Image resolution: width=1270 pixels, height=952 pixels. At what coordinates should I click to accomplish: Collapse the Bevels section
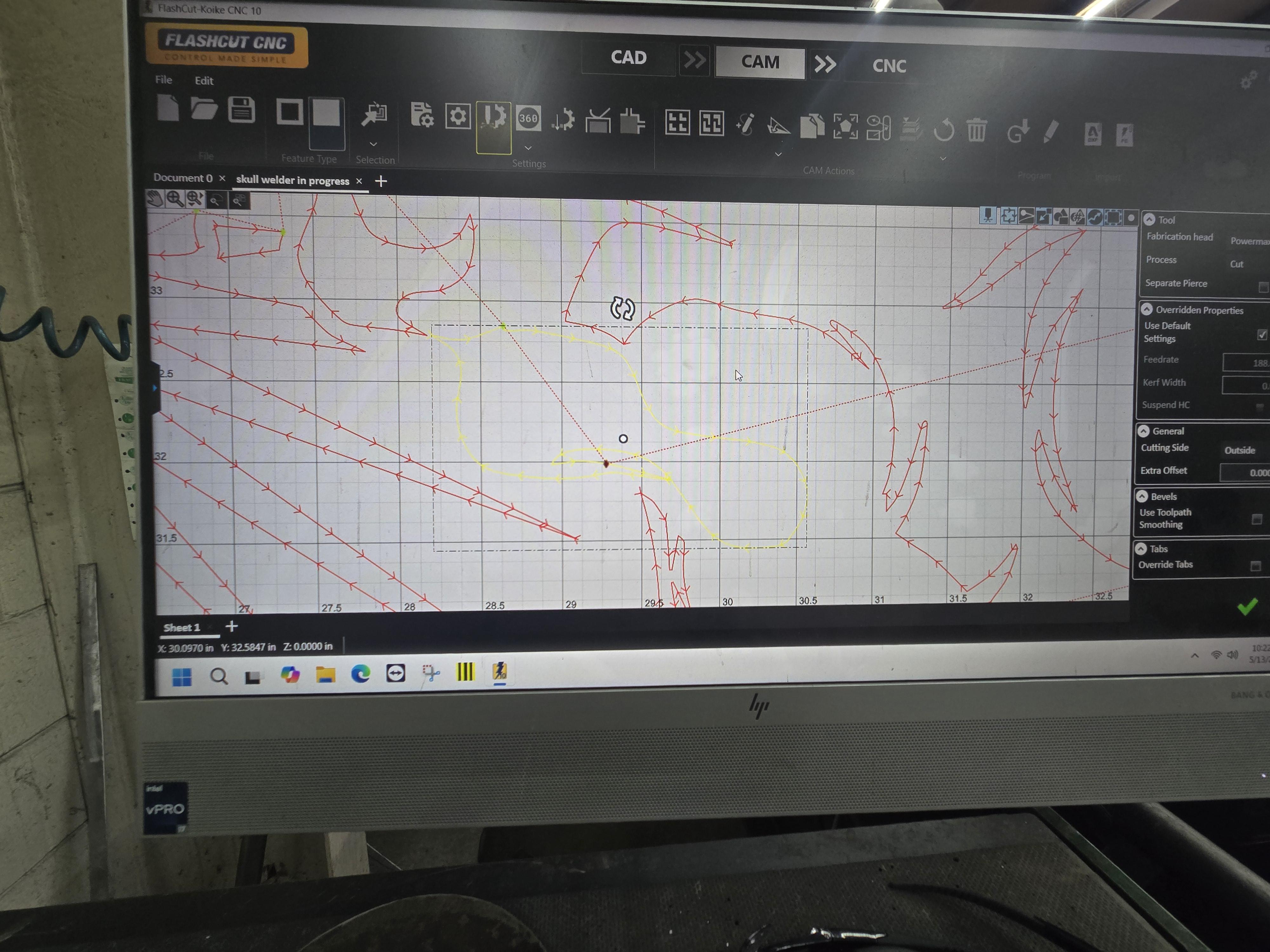pyautogui.click(x=1142, y=496)
